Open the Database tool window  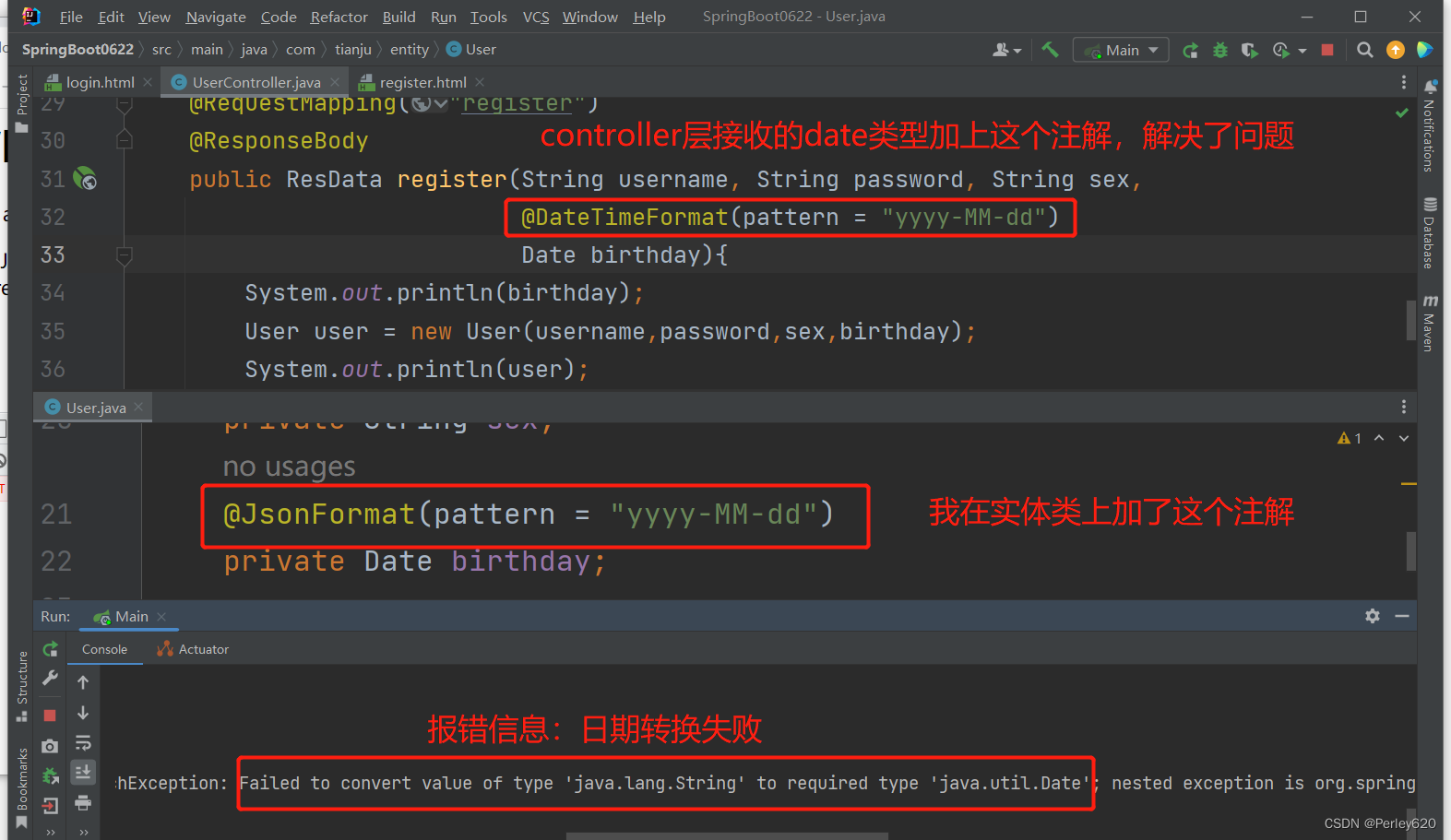click(1430, 232)
